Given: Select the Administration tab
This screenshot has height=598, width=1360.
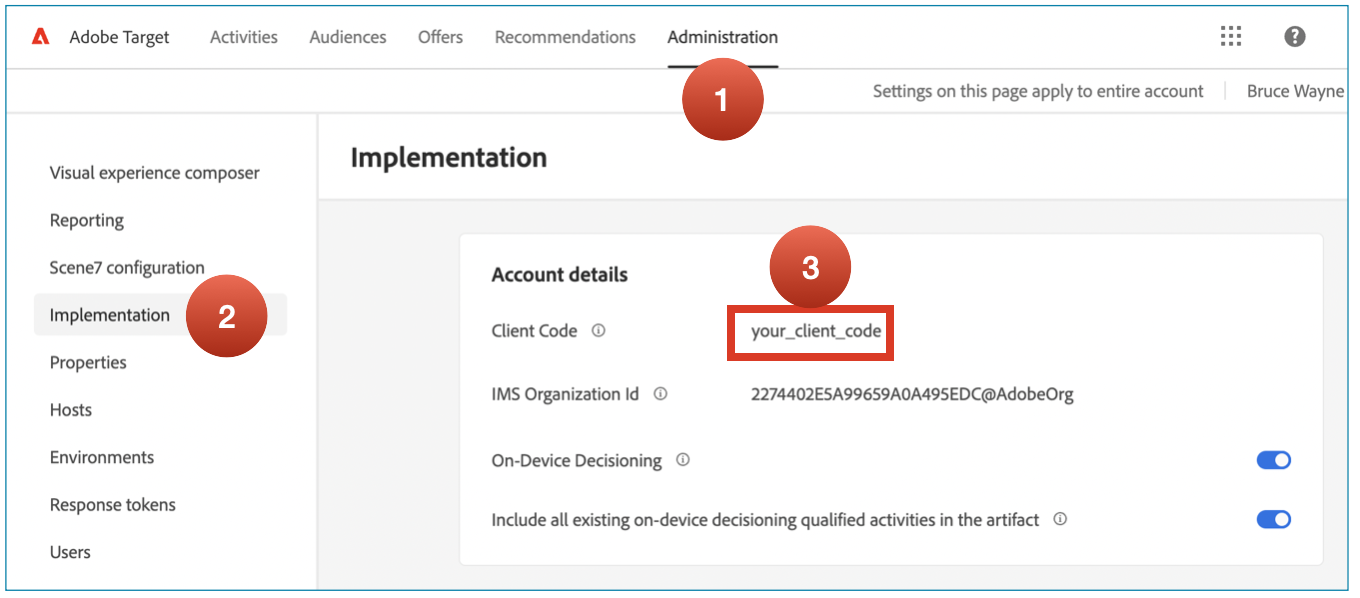Looking at the screenshot, I should point(723,37).
